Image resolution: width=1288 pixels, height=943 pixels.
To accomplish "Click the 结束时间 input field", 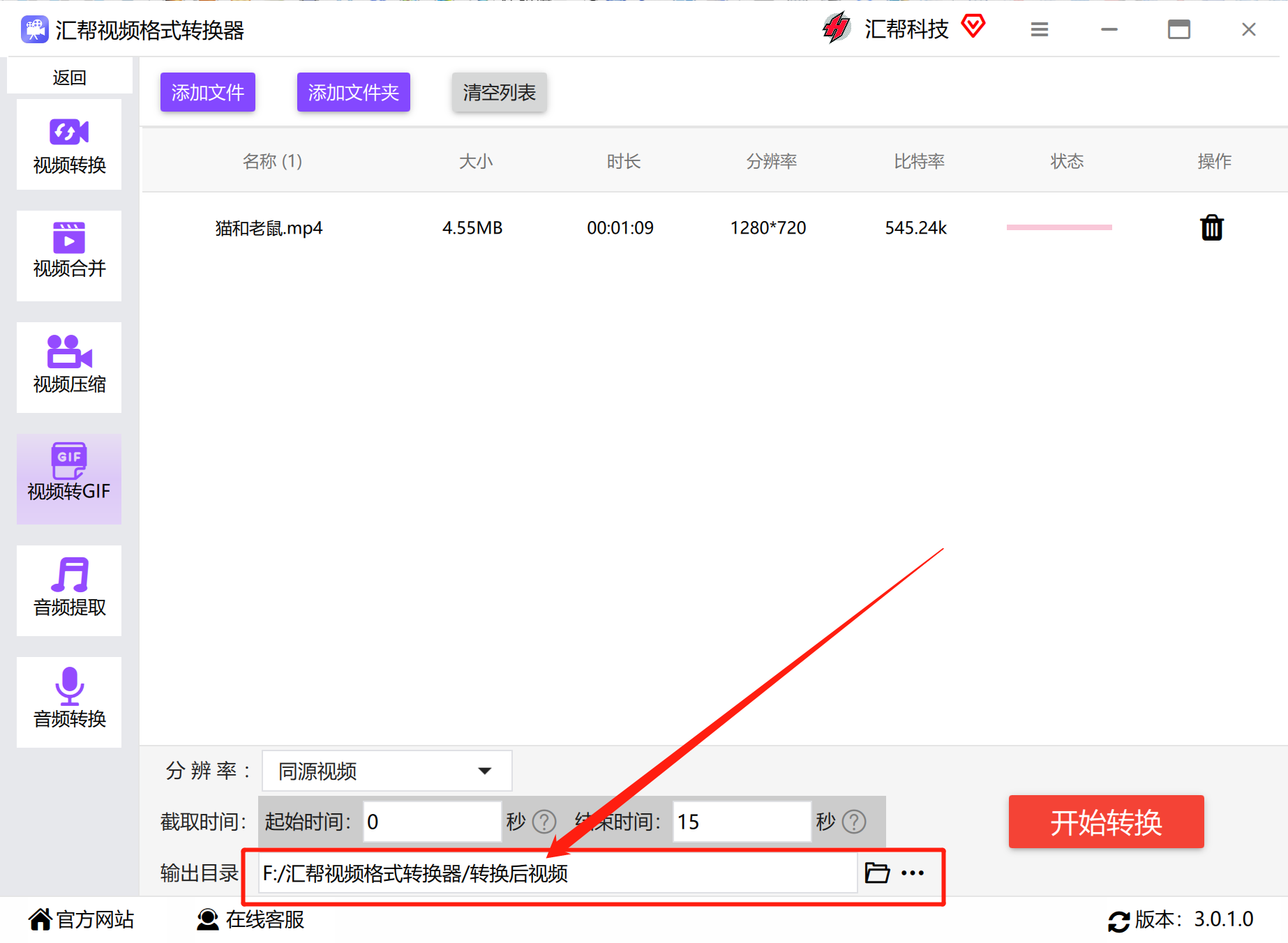I will point(742,822).
